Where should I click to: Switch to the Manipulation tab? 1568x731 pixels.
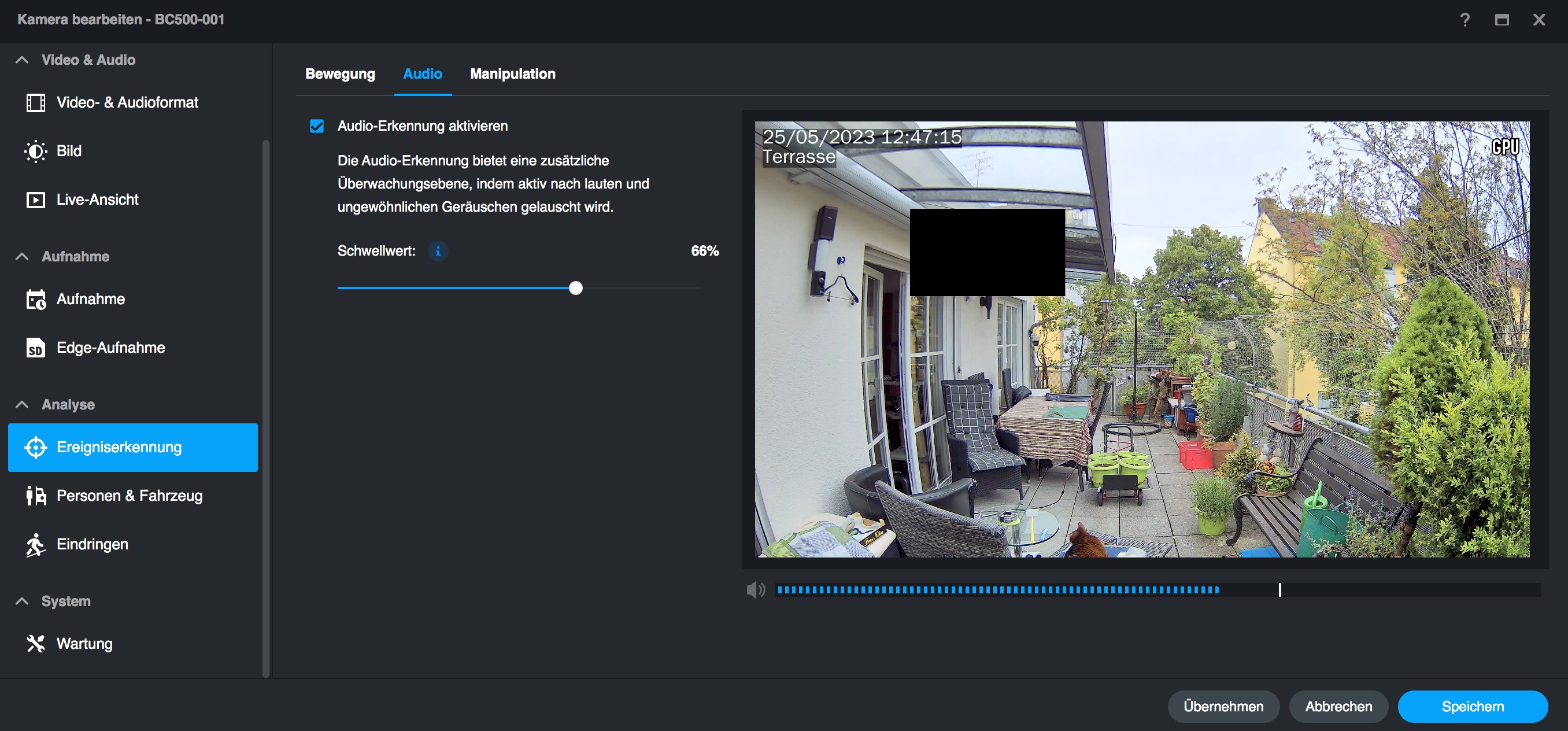pos(512,73)
